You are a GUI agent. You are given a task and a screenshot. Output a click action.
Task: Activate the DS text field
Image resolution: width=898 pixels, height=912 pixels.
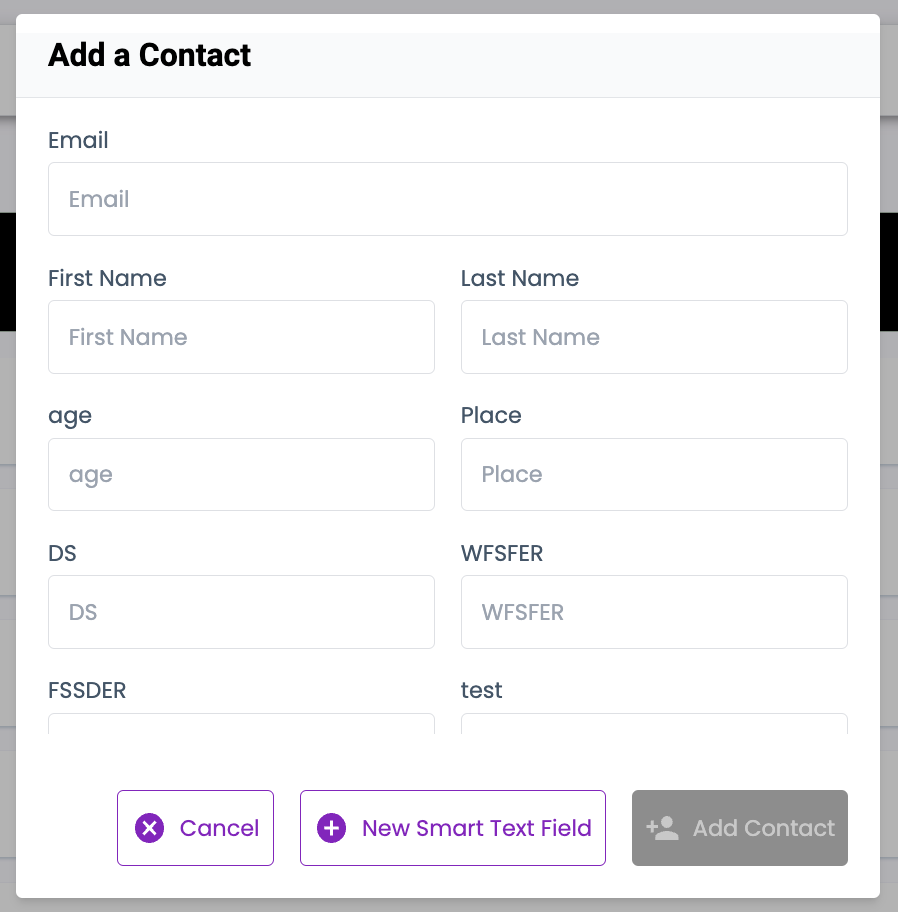coord(241,612)
